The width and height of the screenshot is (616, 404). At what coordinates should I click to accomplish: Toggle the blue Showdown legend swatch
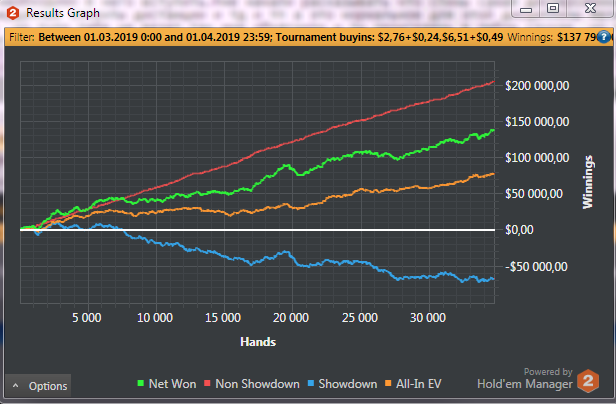311,383
